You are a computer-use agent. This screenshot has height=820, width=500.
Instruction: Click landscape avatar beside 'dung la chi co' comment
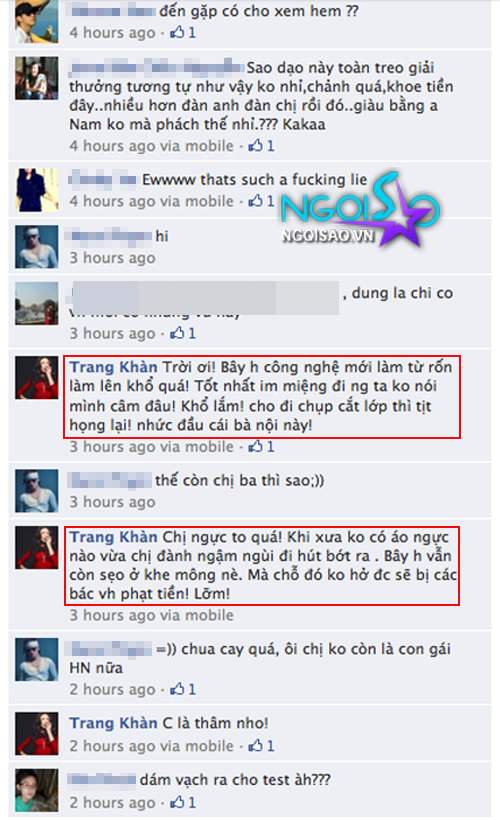[x=37, y=304]
